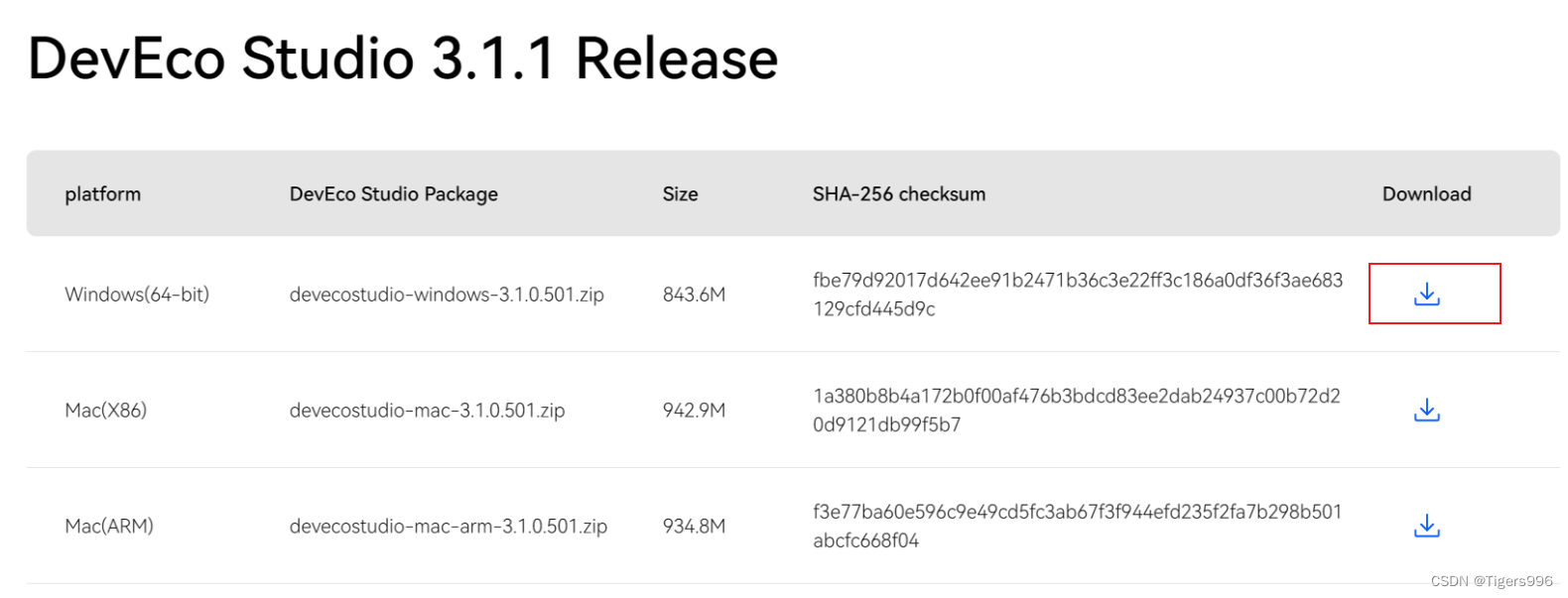Screen dimensions: 1568x598
Task: Click the SHA-256 checksum column header
Action: (x=898, y=194)
